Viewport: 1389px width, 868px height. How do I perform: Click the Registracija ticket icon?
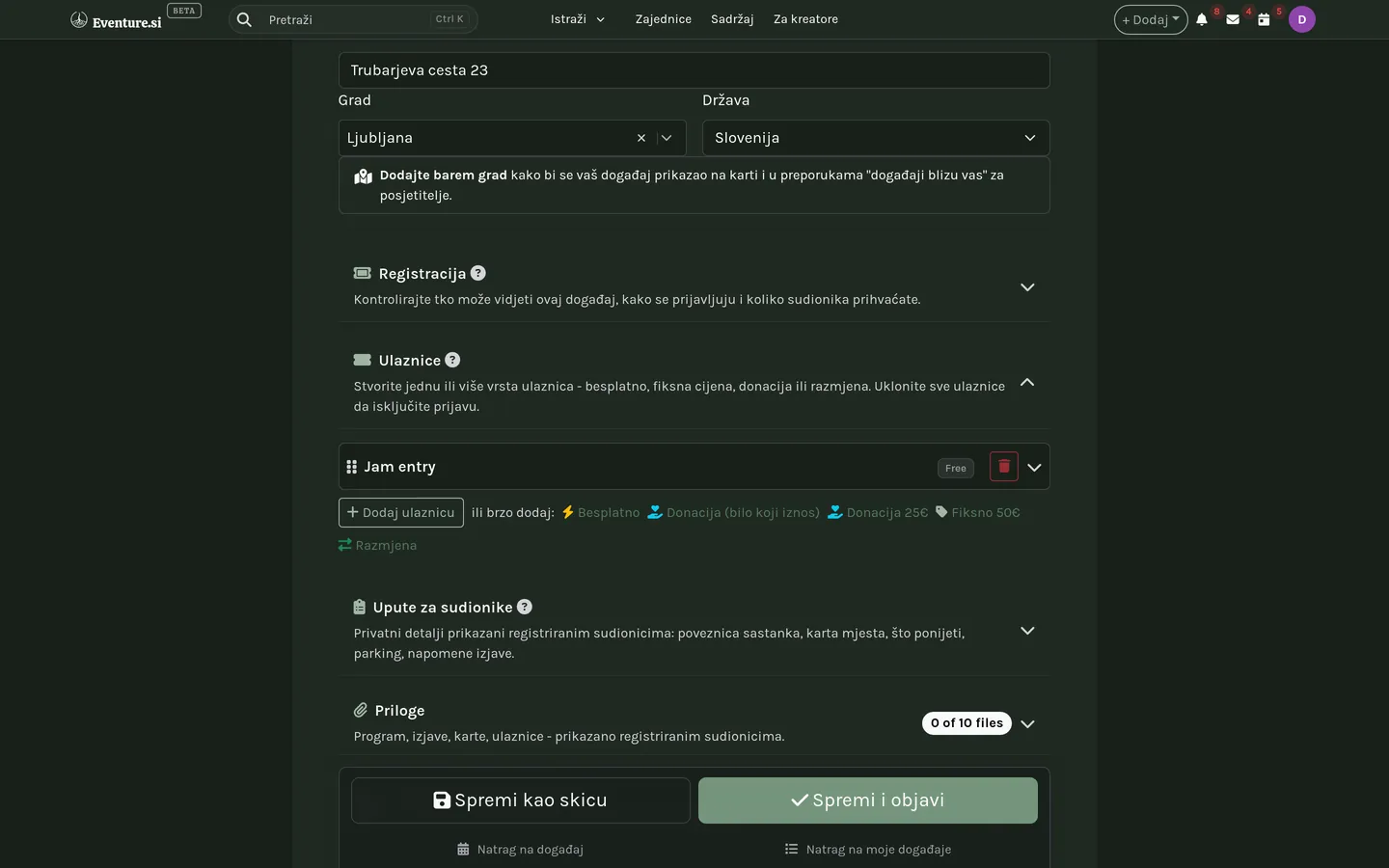363,273
